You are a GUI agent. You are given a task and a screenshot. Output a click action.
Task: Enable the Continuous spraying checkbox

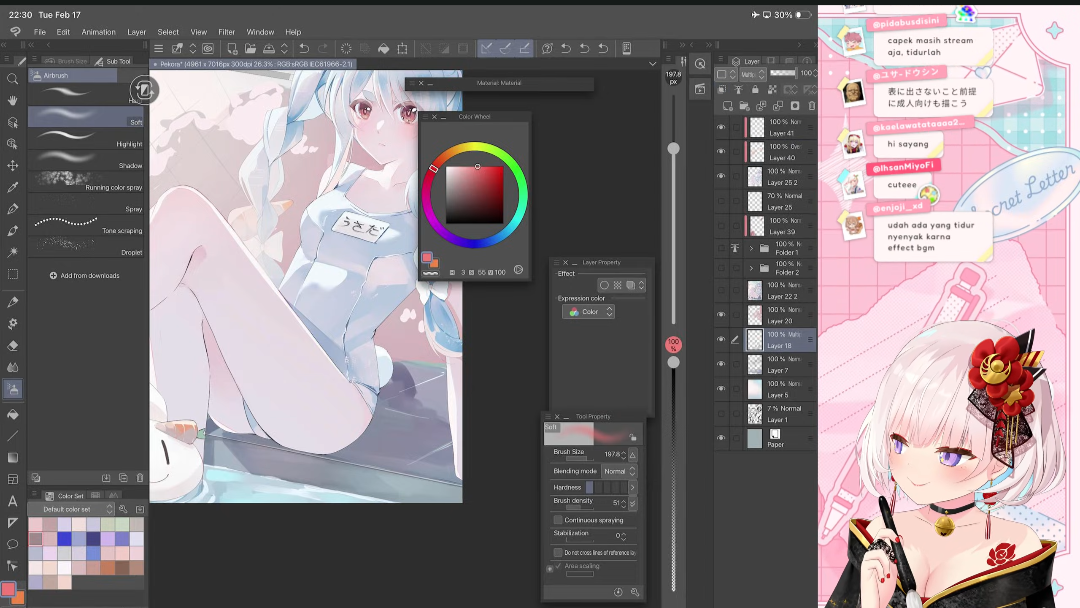click(x=558, y=520)
